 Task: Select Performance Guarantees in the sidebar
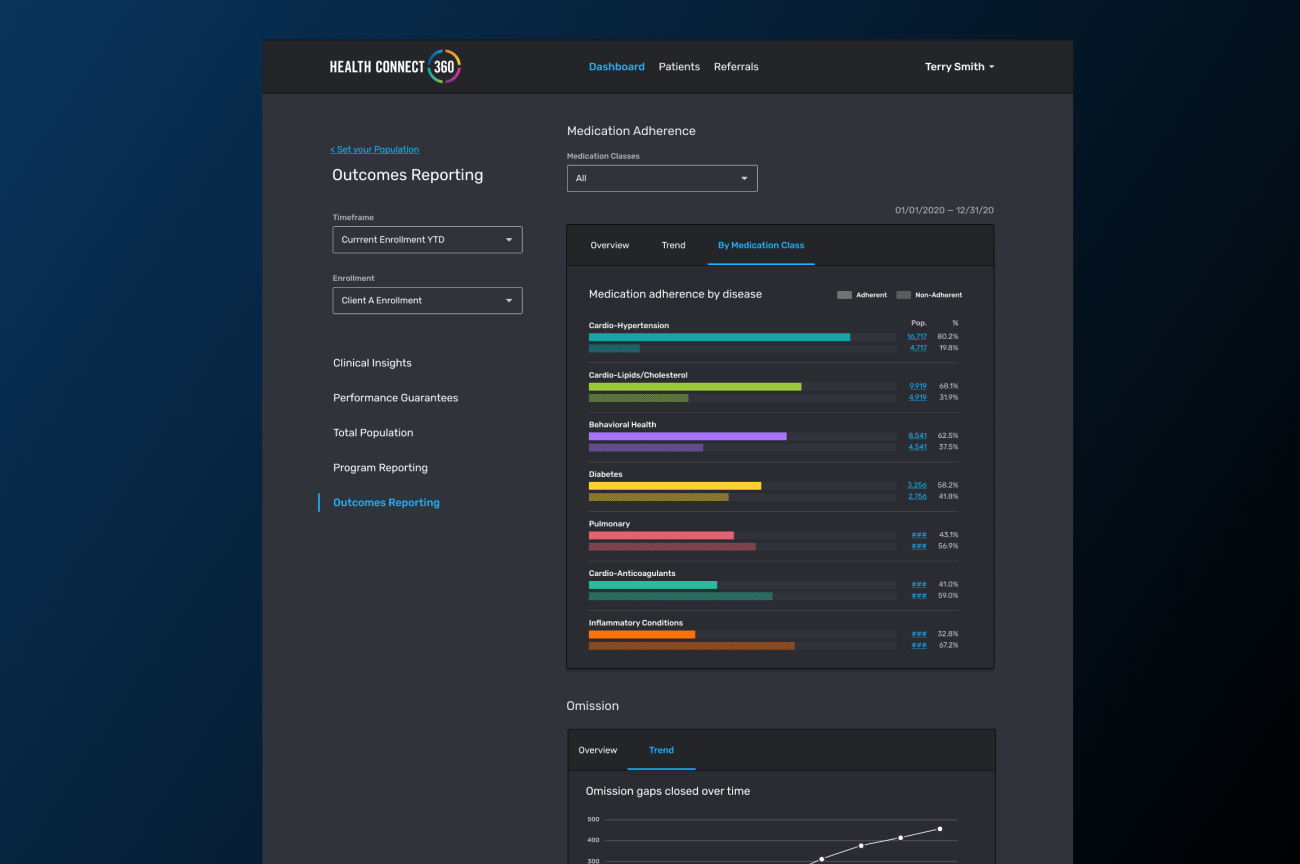click(395, 398)
